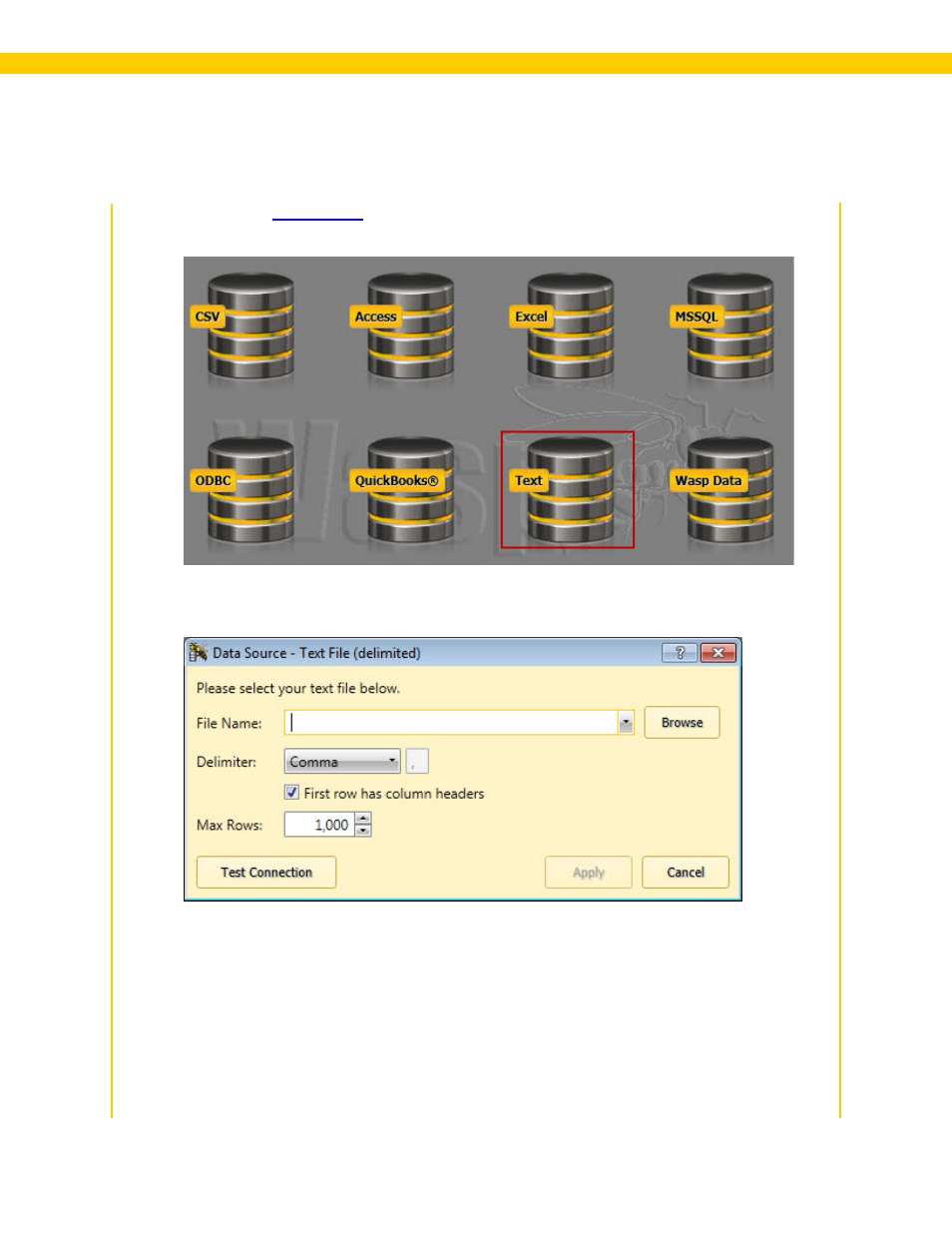
Task: Choose the QuickBooks data source icon
Action: (402, 489)
